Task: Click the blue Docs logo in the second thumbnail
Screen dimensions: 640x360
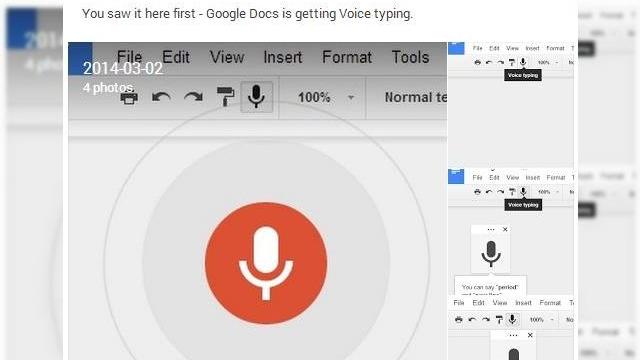Action: [x=456, y=177]
